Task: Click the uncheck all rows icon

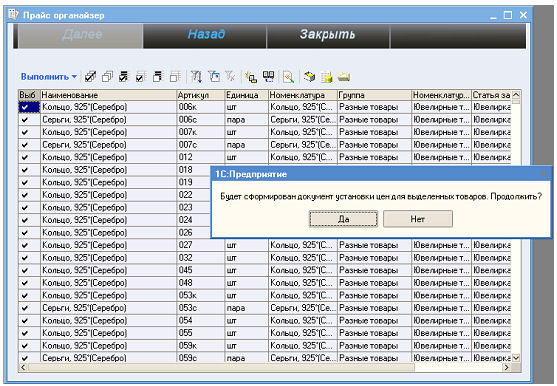Action: (107, 77)
